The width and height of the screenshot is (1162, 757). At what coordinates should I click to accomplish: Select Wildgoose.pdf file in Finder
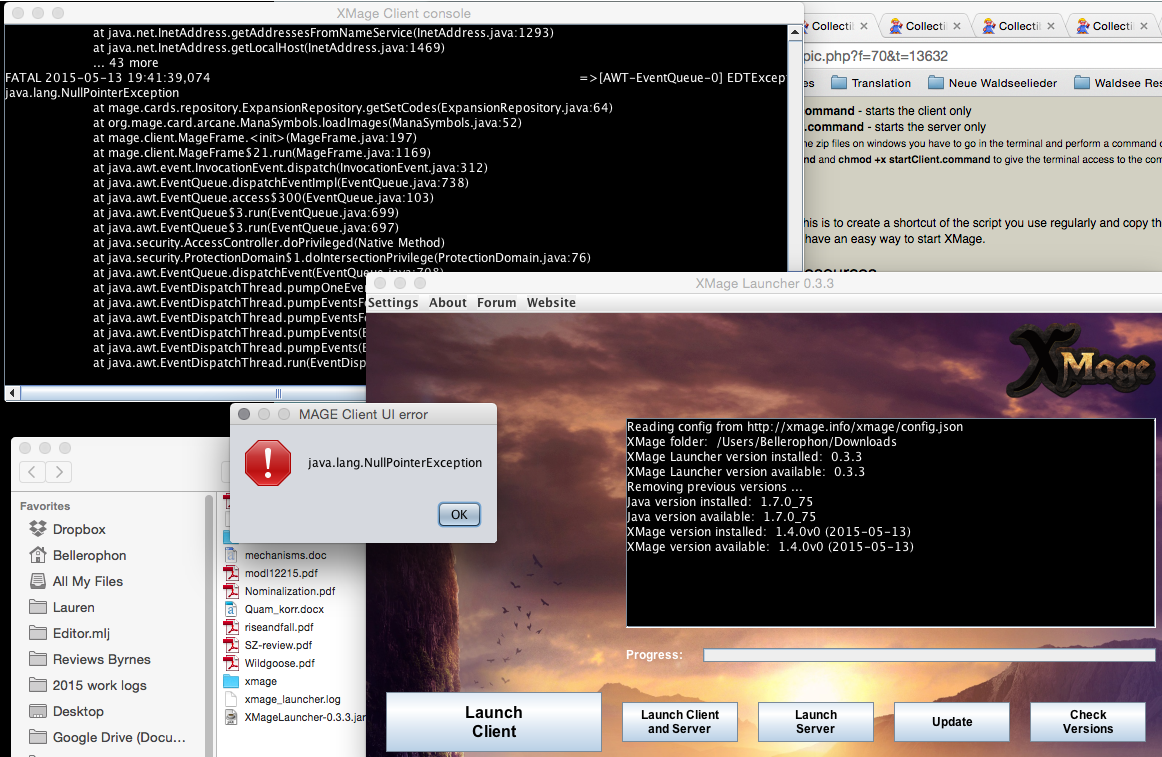pos(270,664)
